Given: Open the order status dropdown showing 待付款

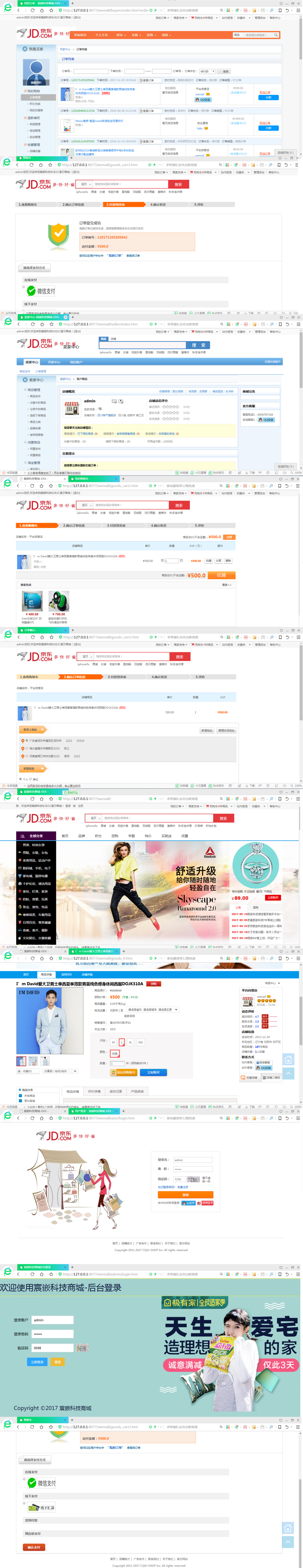Looking at the screenshot, I should click(208, 71).
